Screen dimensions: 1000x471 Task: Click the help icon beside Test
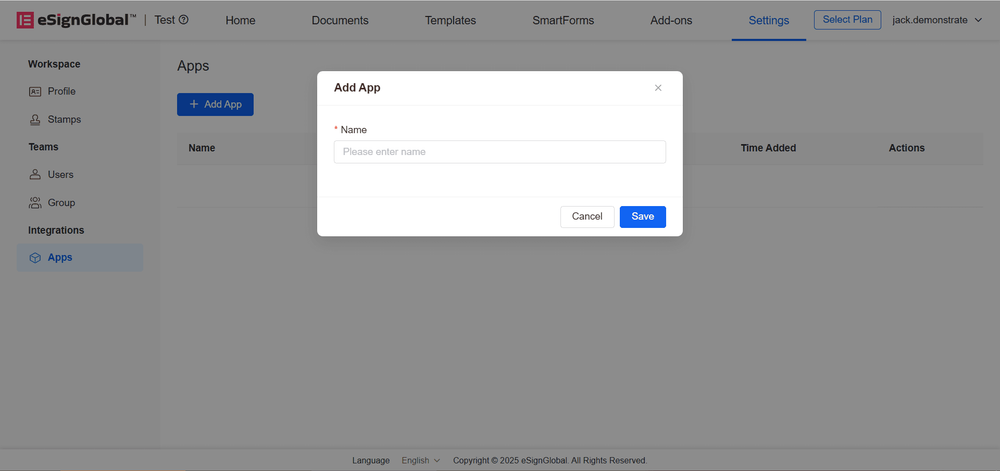point(184,20)
